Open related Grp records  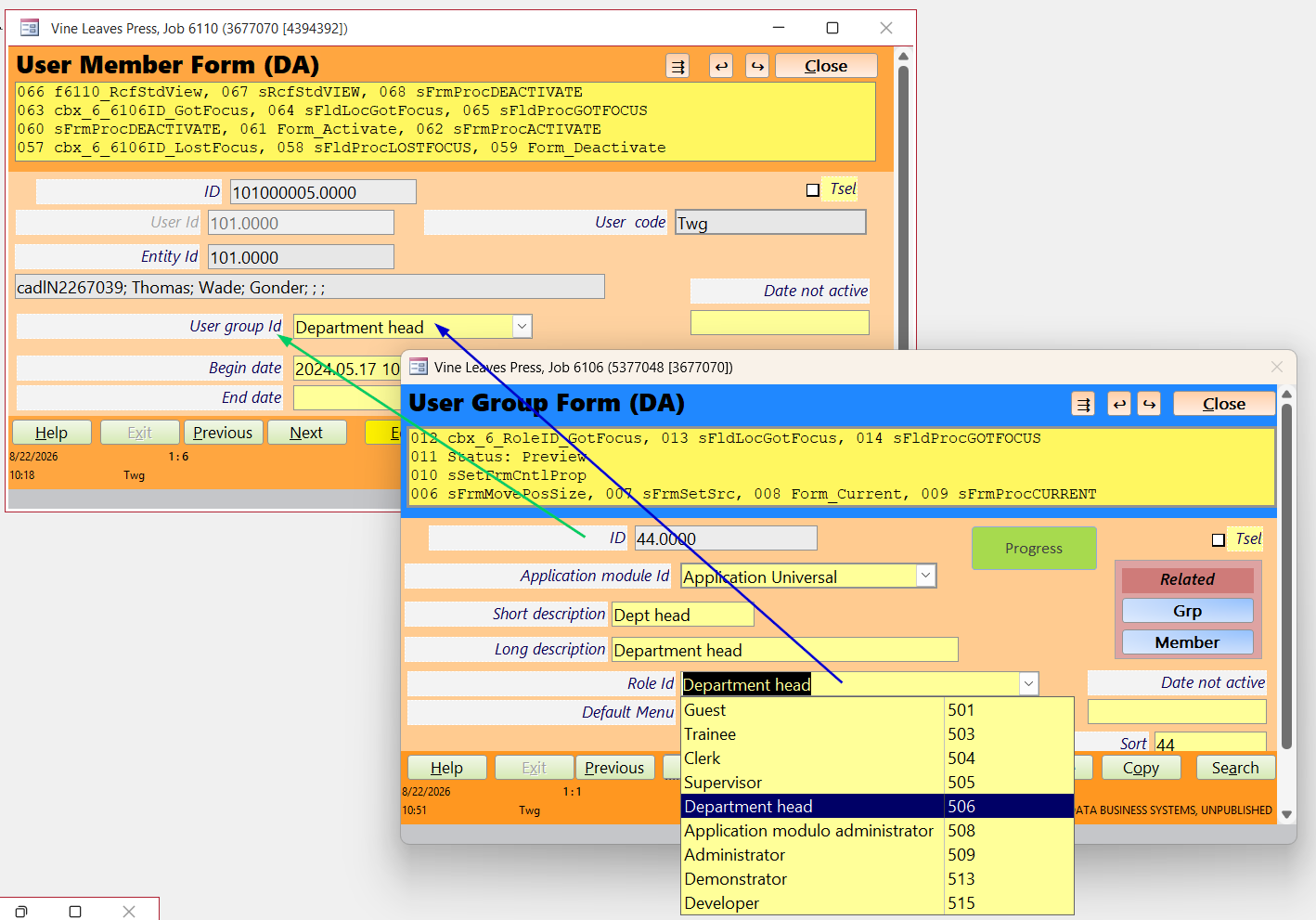click(x=1187, y=611)
